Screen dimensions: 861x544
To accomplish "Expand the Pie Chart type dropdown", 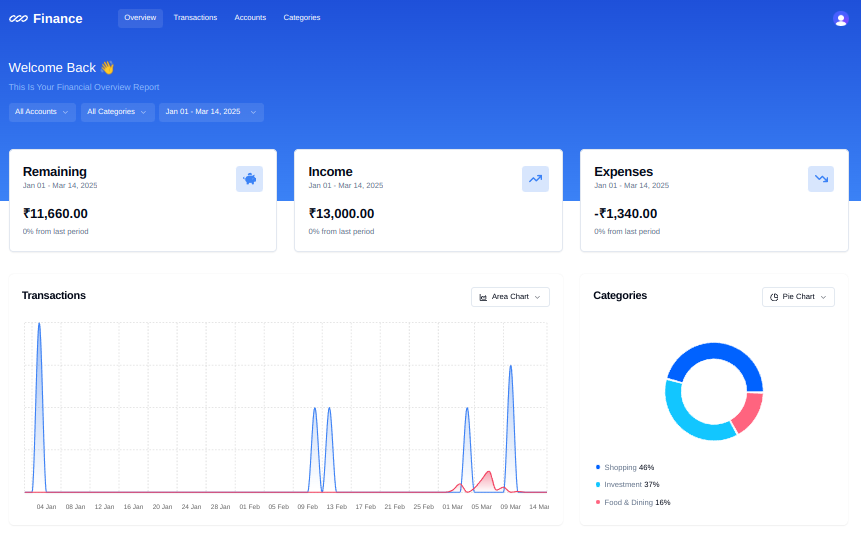I will click(798, 297).
